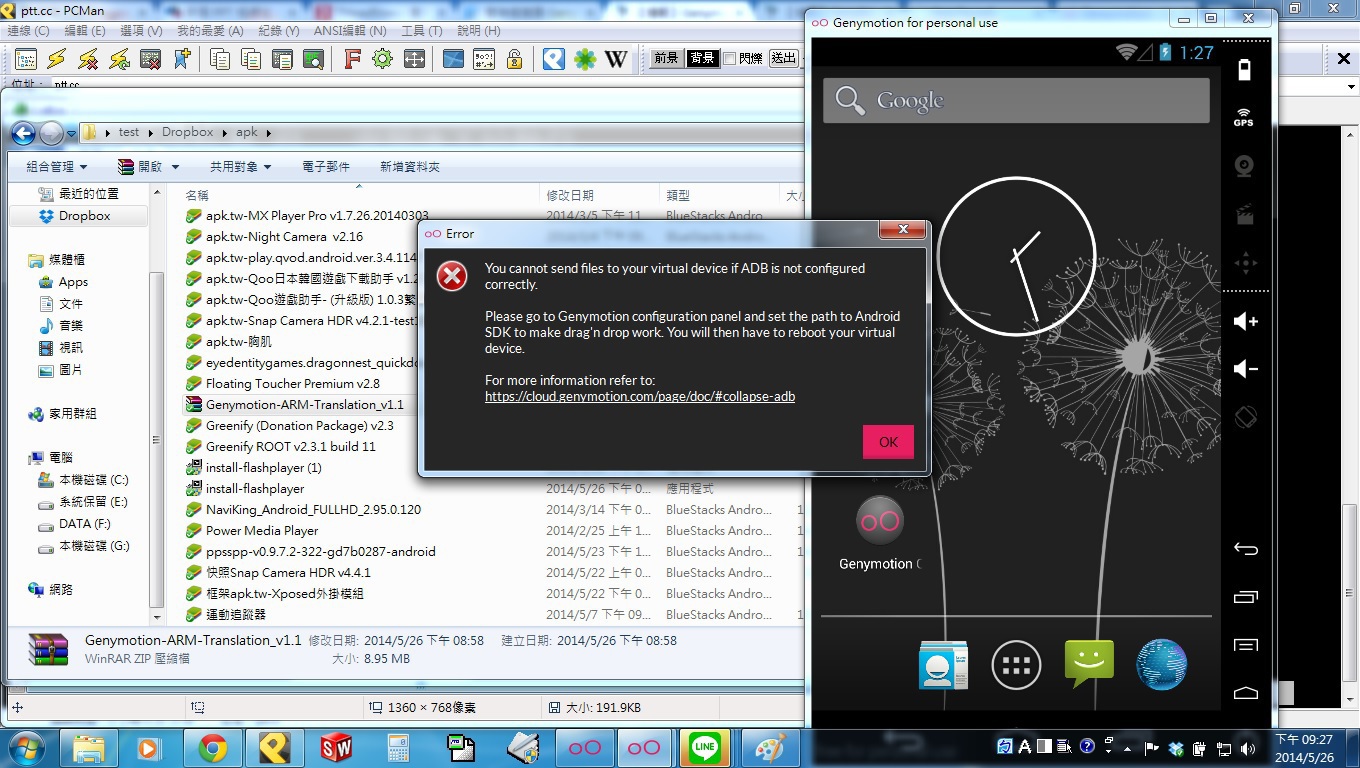This screenshot has height=768, width=1360.
Task: Select 背景 background color swatch
Action: (702, 58)
